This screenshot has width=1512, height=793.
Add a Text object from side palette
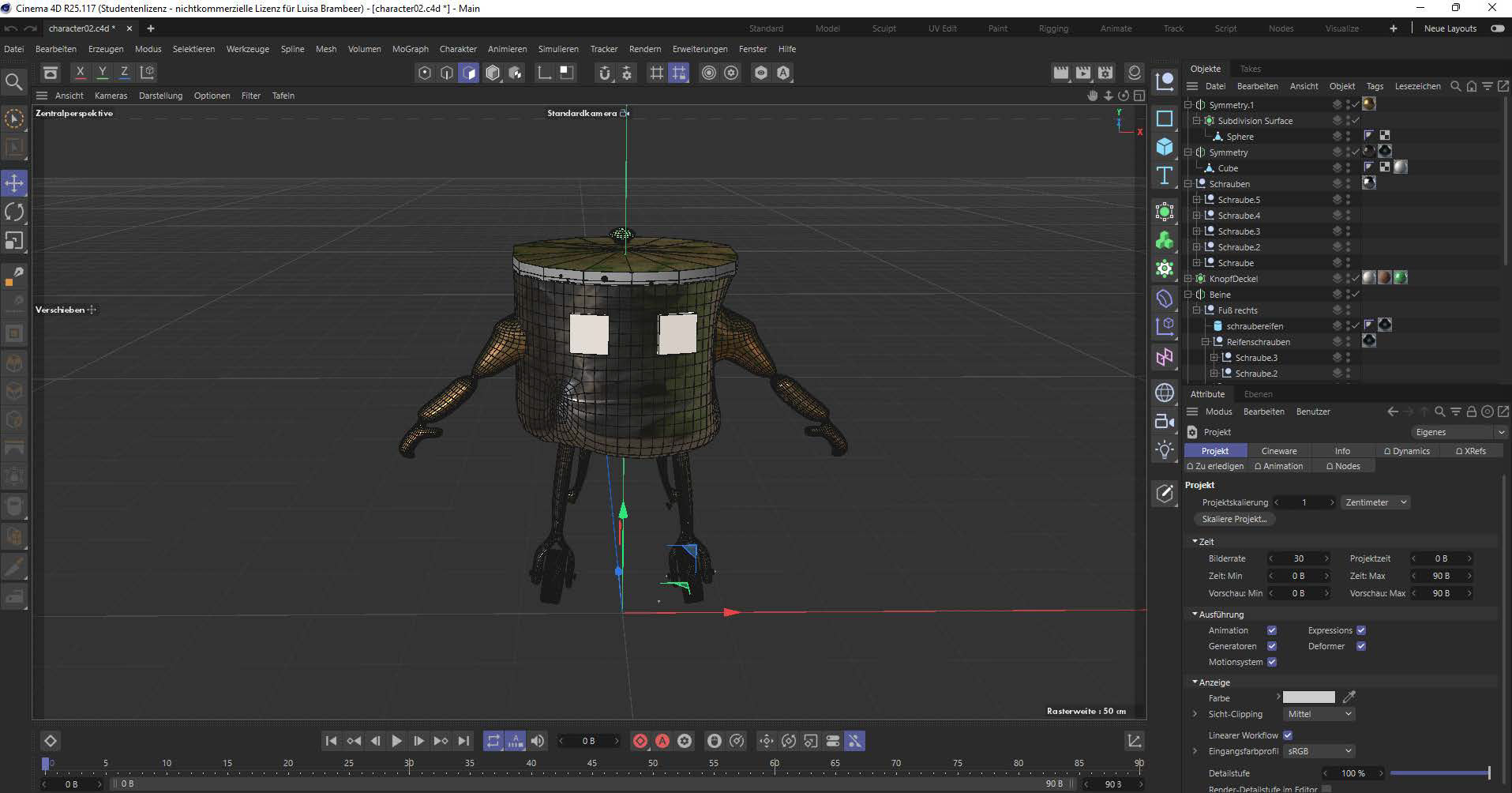[1165, 175]
